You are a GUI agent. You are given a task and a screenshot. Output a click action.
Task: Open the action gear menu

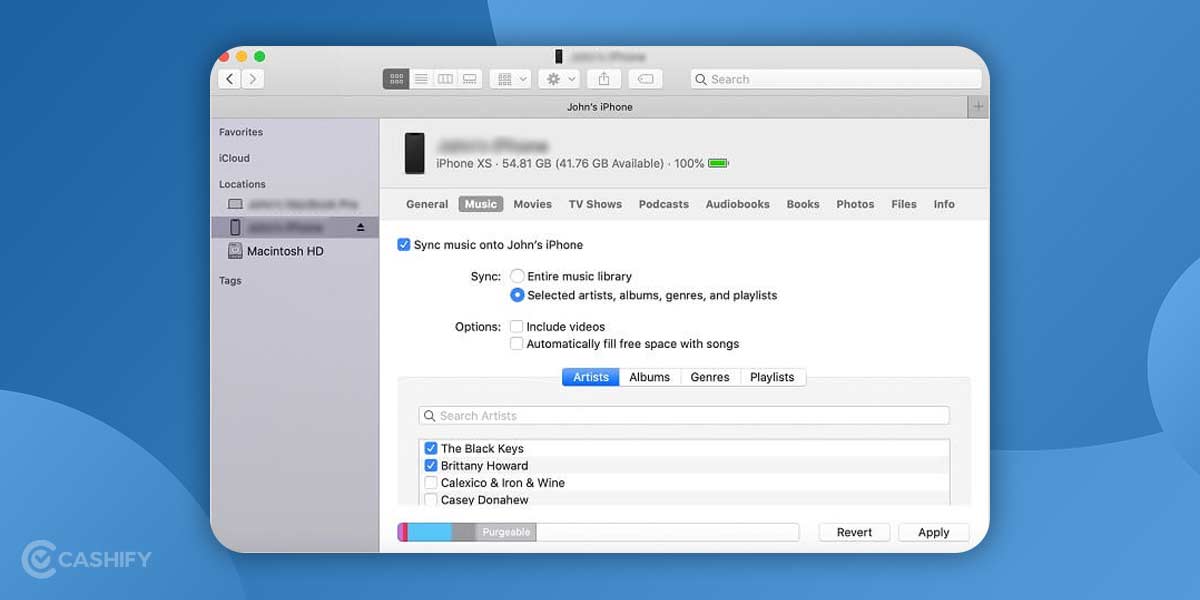coord(552,78)
